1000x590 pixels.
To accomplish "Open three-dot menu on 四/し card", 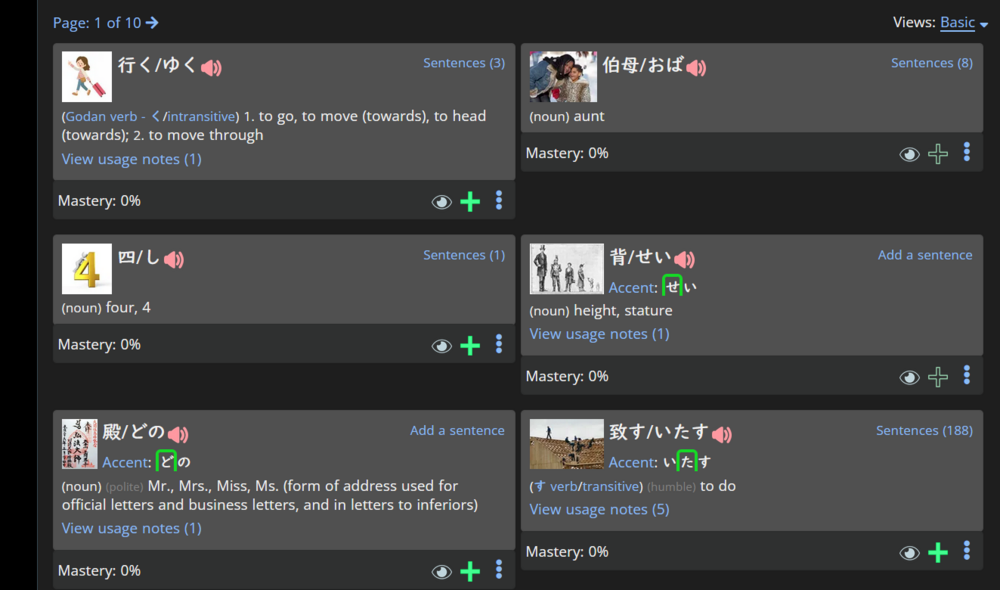I will [x=499, y=344].
